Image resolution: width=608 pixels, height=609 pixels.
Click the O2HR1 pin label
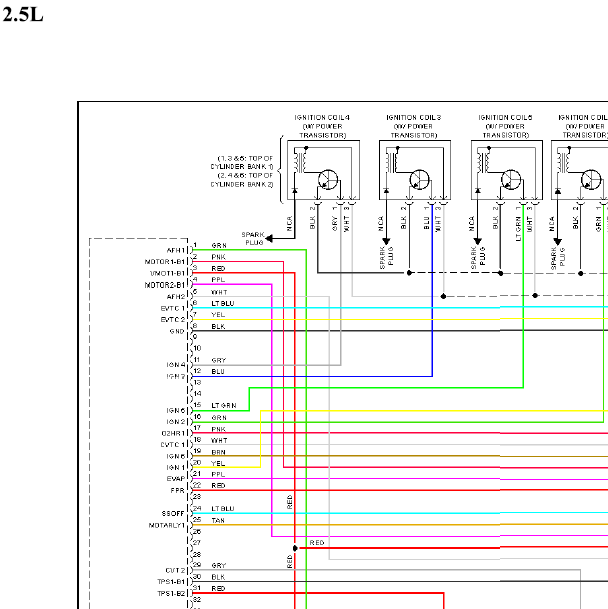coord(173,433)
